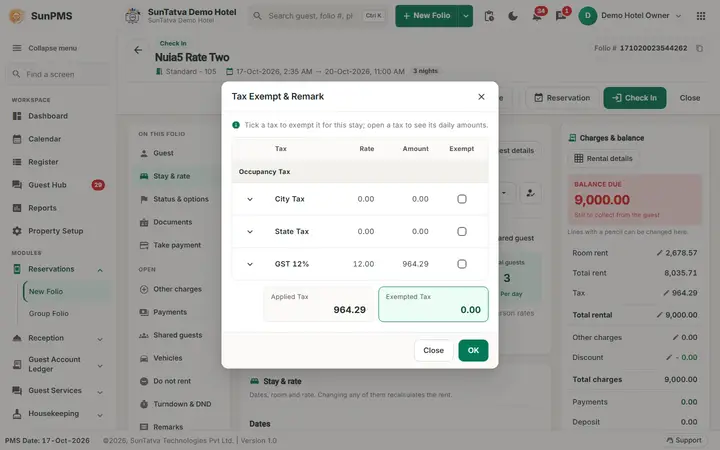Open the New Folio split-button dropdown arrow
Screen dimensions: 720x450
pyautogui.click(x=466, y=16)
